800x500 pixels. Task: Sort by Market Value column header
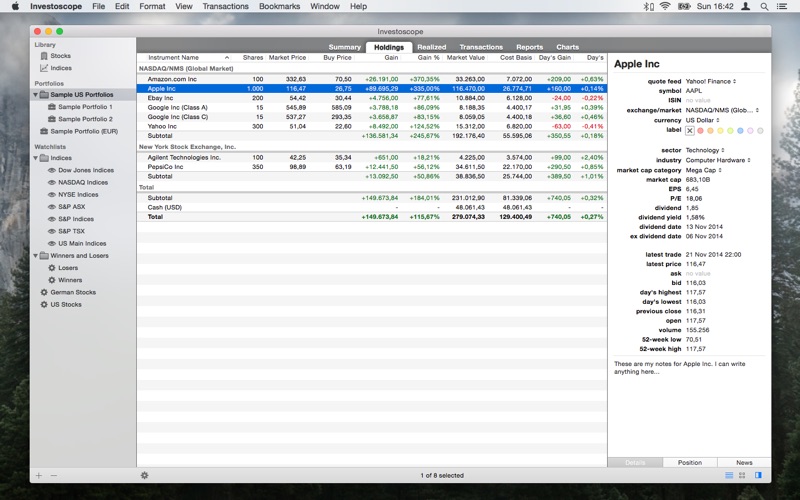(x=466, y=58)
